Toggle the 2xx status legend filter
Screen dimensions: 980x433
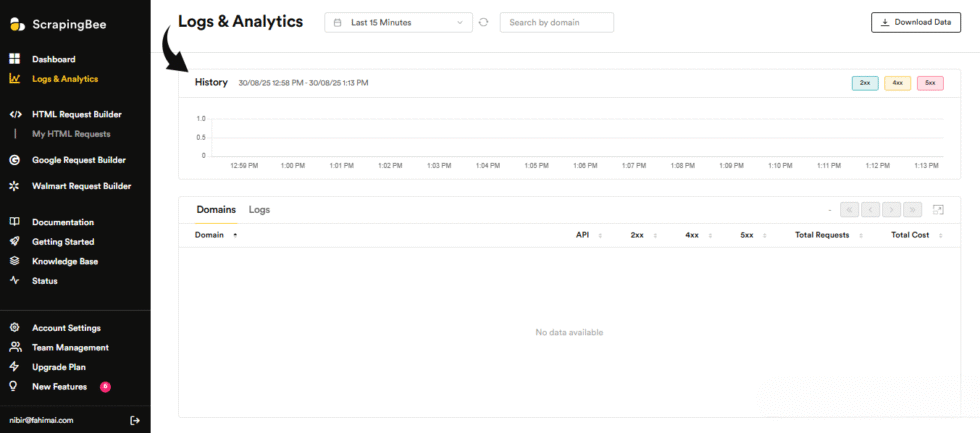point(865,83)
